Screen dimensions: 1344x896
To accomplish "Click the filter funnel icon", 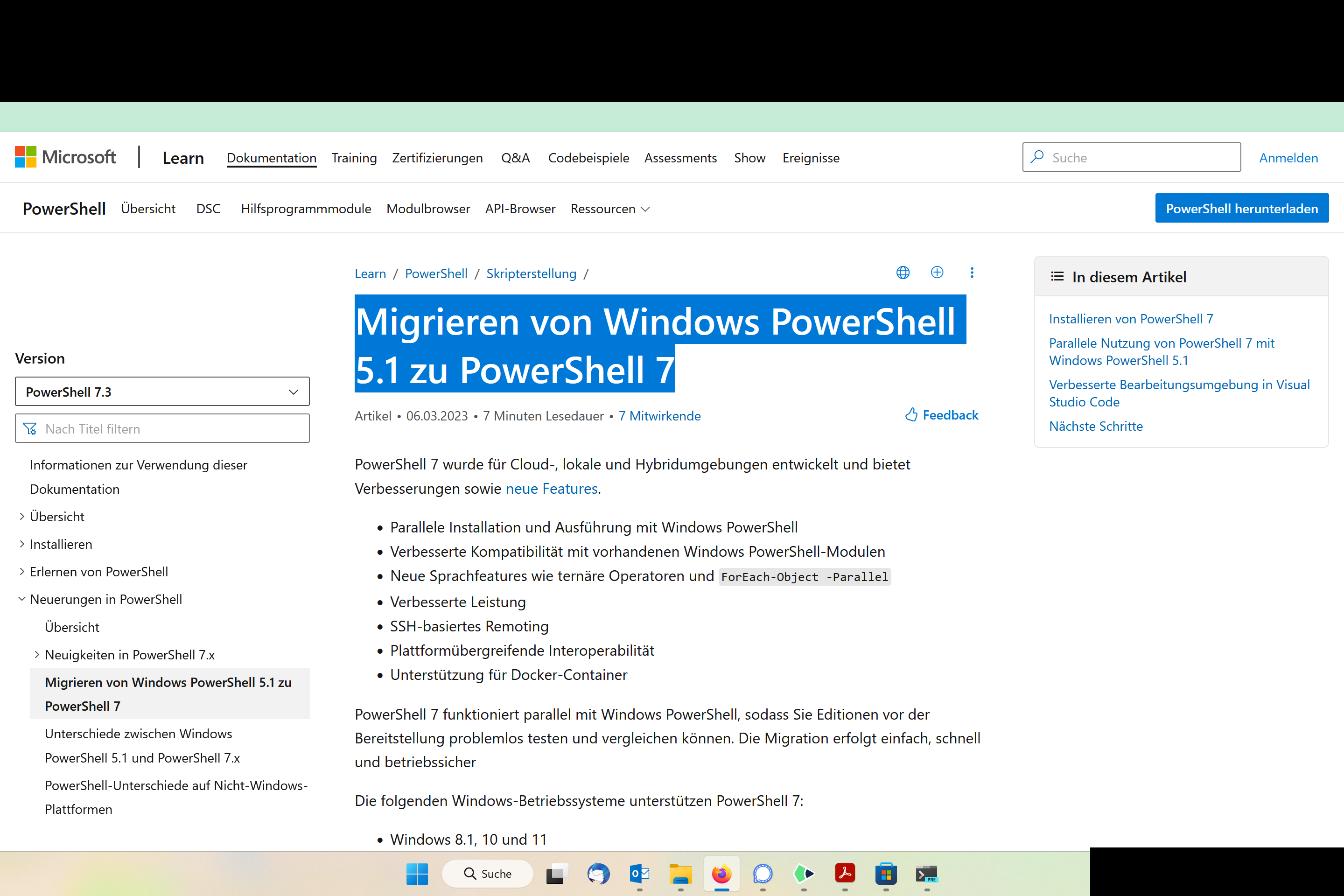I will coord(30,428).
